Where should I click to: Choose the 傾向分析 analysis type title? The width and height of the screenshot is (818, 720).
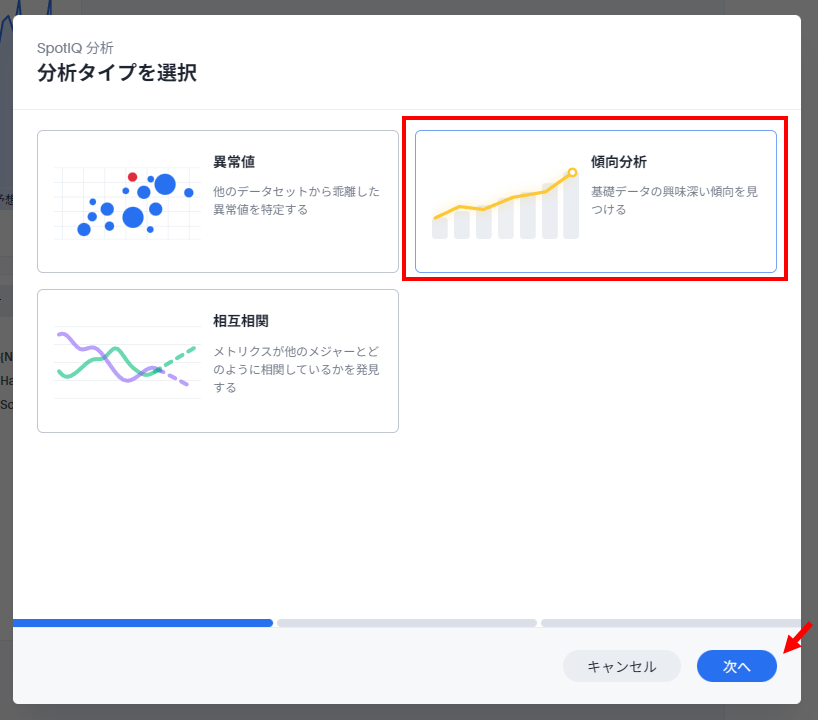tap(618, 162)
